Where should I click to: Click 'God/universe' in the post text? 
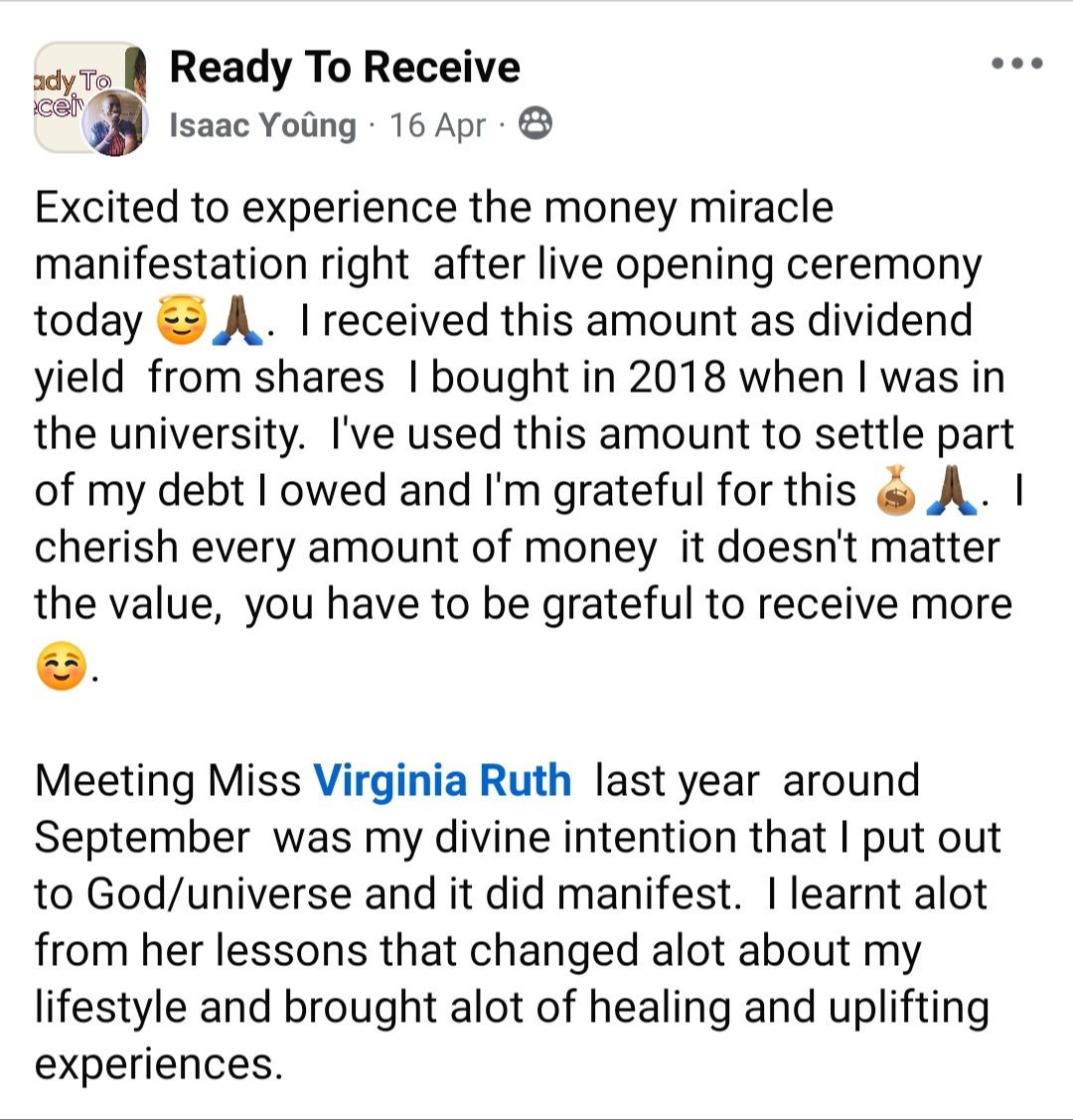[x=220, y=894]
